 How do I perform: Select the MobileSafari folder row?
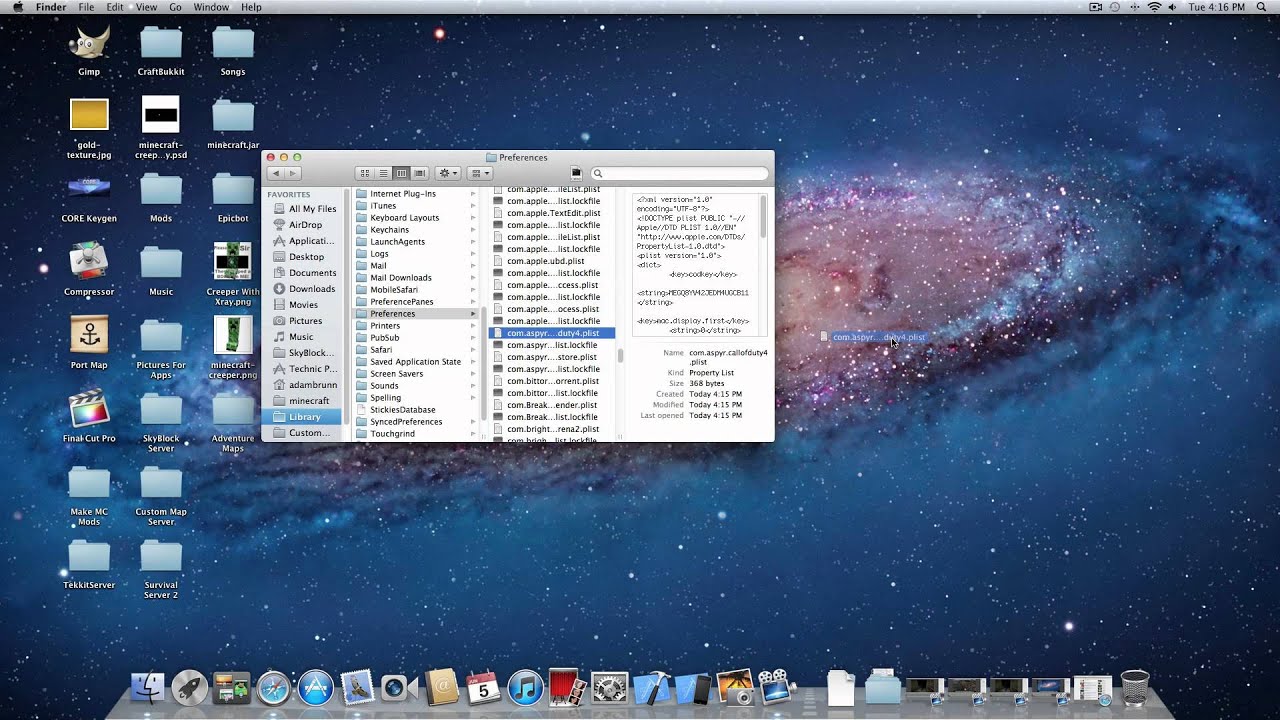pyautogui.click(x=416, y=290)
